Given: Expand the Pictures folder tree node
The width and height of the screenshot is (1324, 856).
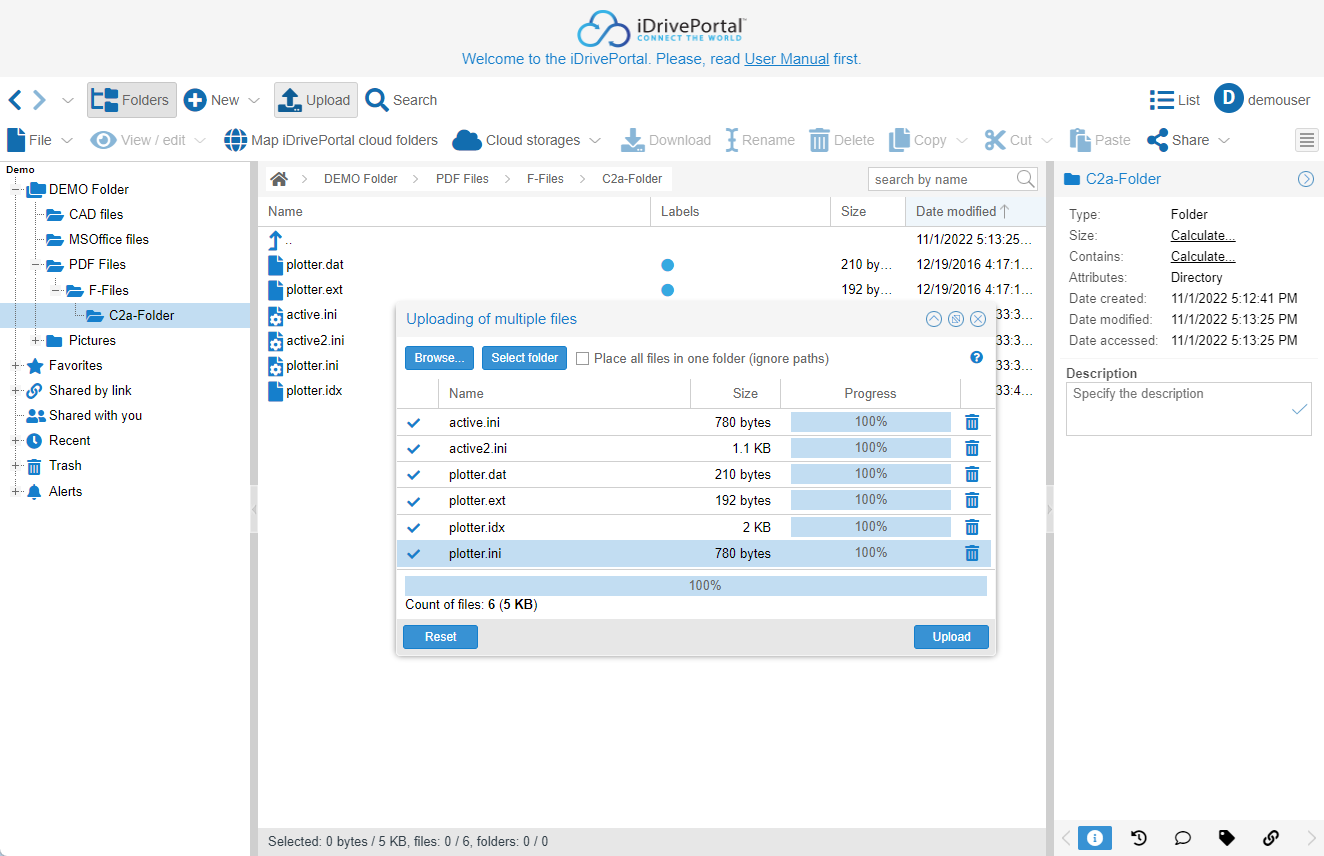Looking at the screenshot, I should coord(36,340).
